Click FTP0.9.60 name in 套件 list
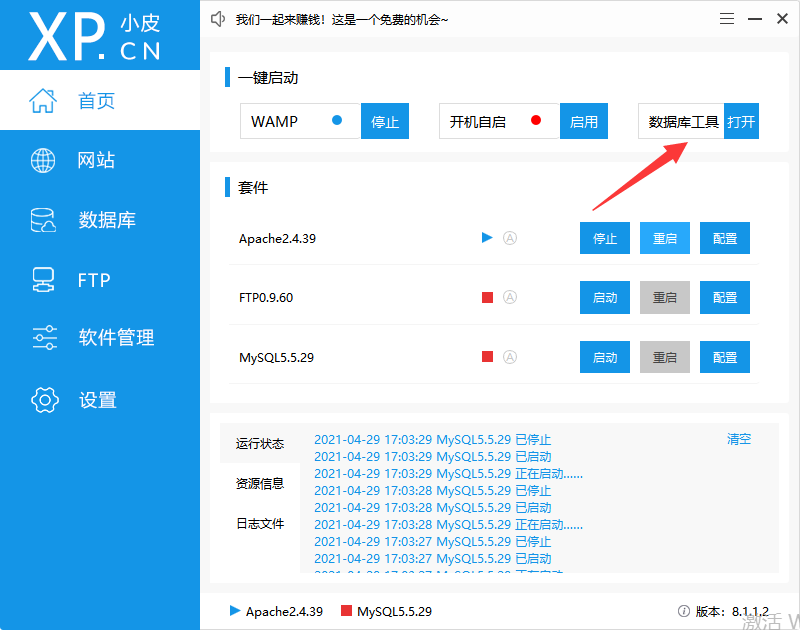 tap(266, 297)
